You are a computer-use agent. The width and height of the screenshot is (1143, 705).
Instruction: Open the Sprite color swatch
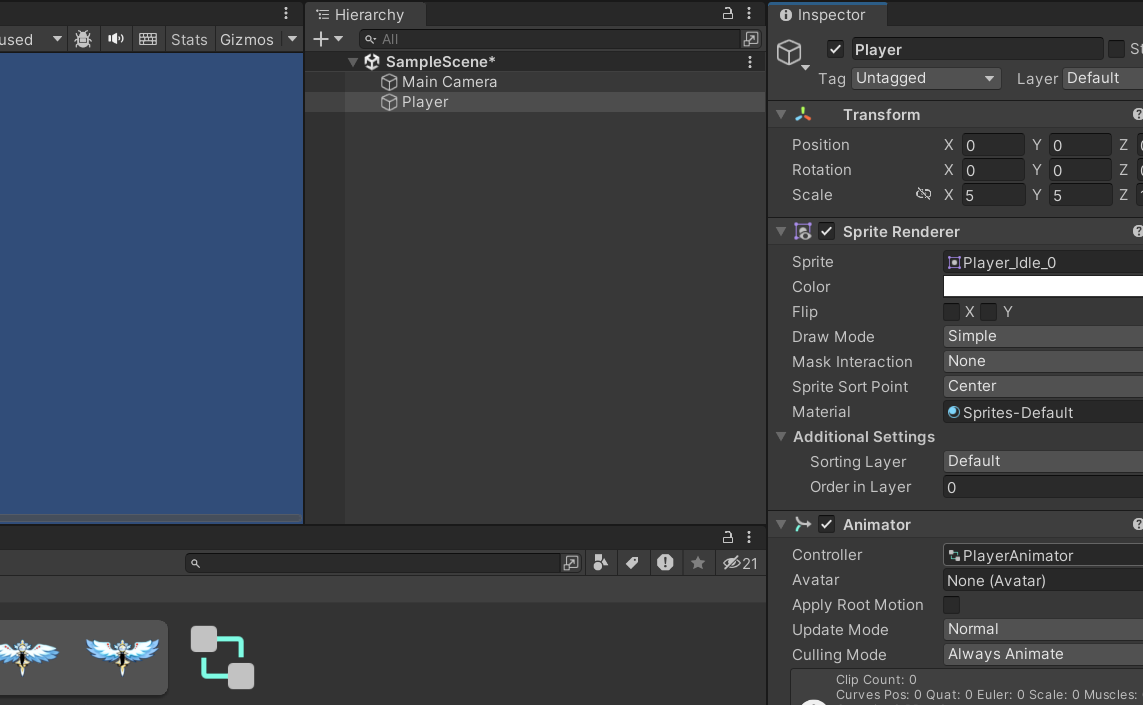(1043, 287)
